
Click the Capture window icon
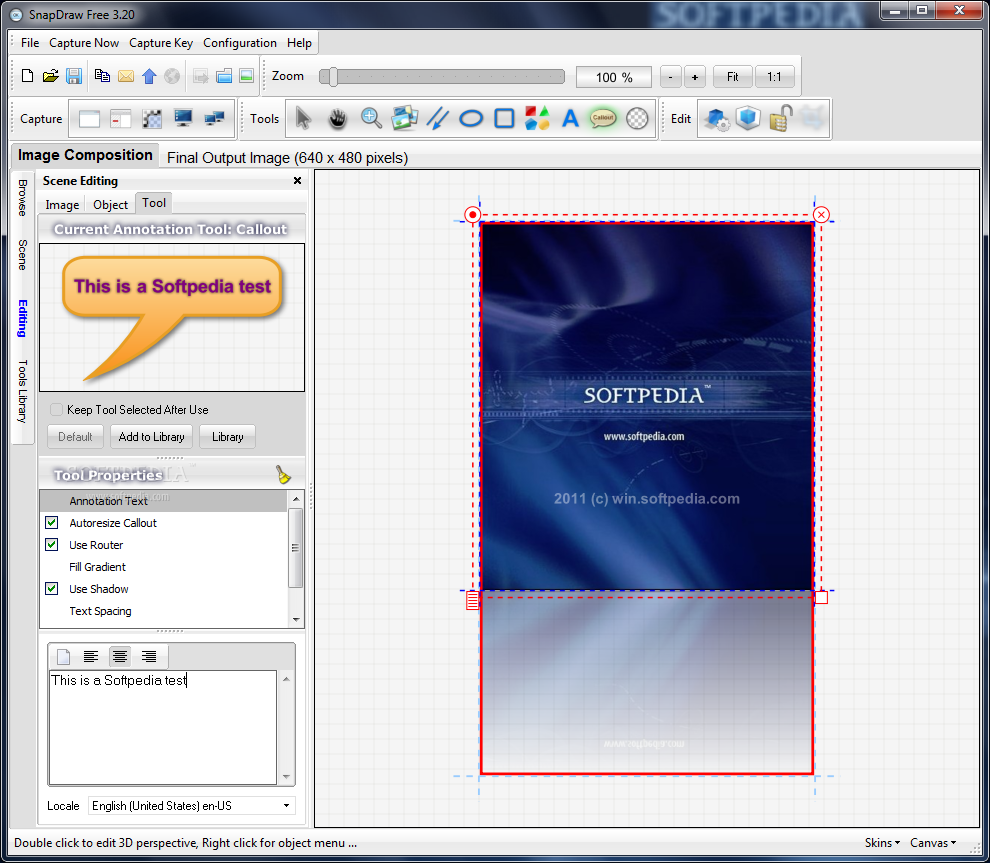tap(89, 119)
